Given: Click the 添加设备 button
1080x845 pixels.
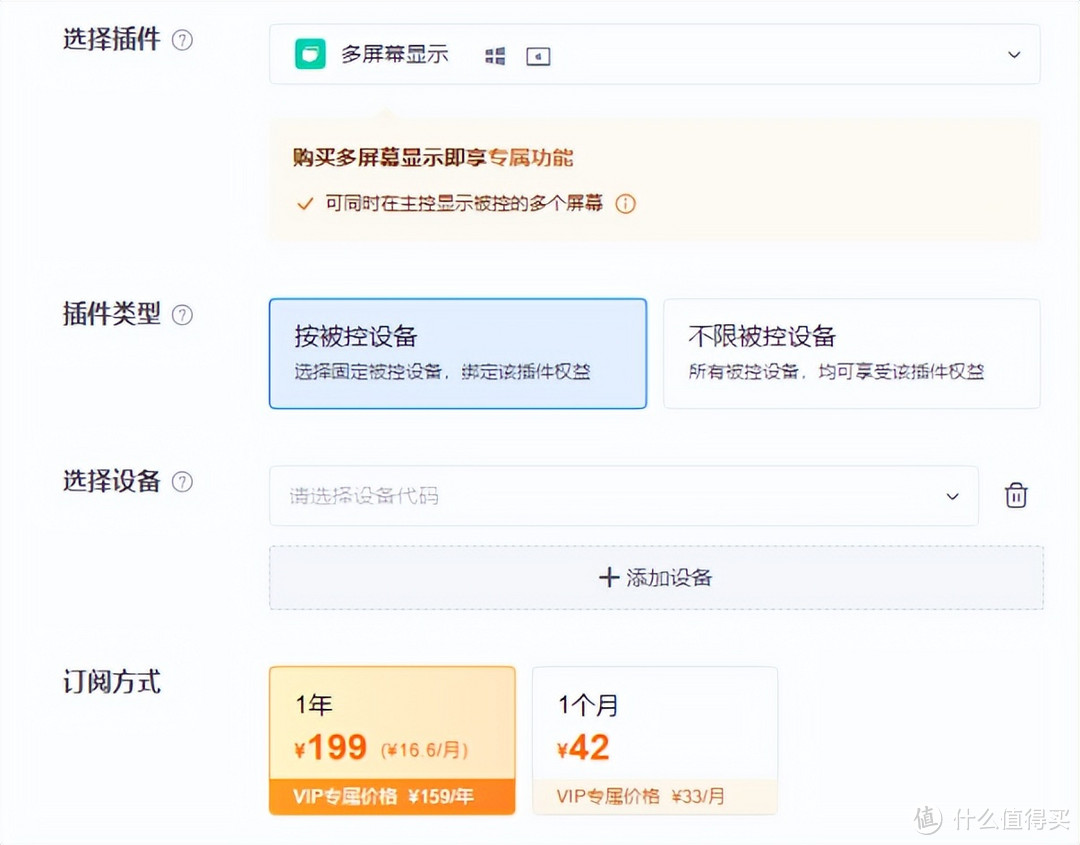Looking at the screenshot, I should [656, 578].
